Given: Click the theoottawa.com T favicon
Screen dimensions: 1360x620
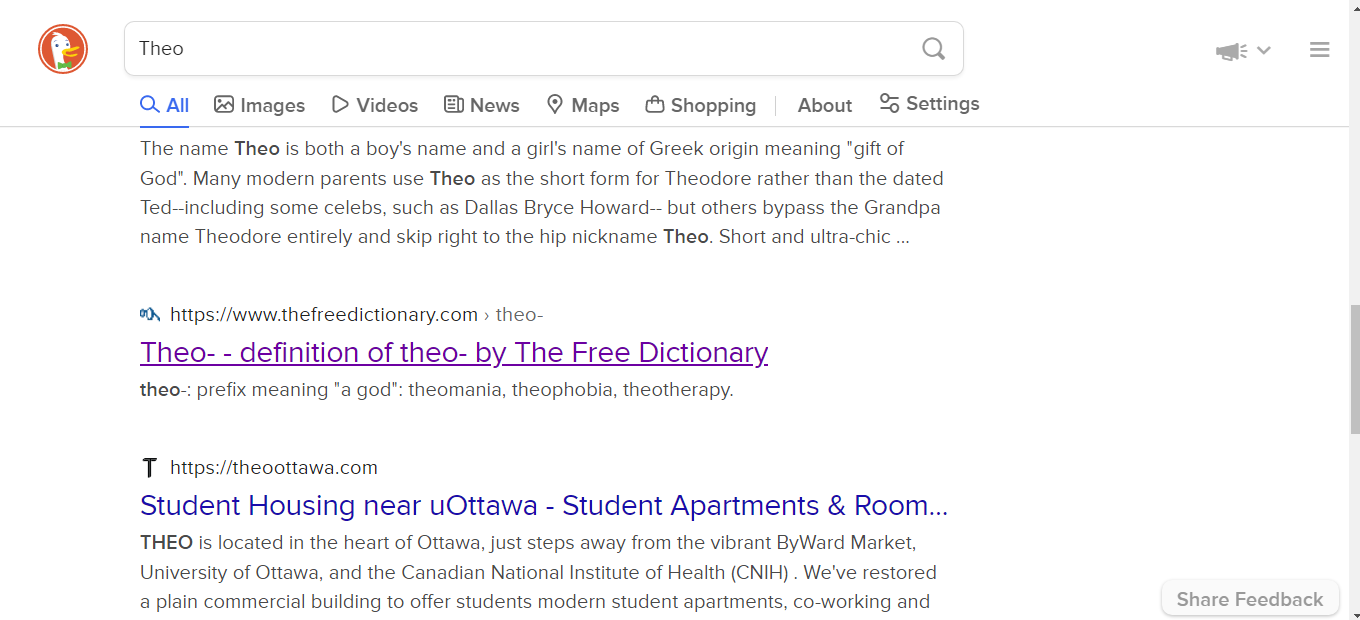Looking at the screenshot, I should pyautogui.click(x=150, y=467).
